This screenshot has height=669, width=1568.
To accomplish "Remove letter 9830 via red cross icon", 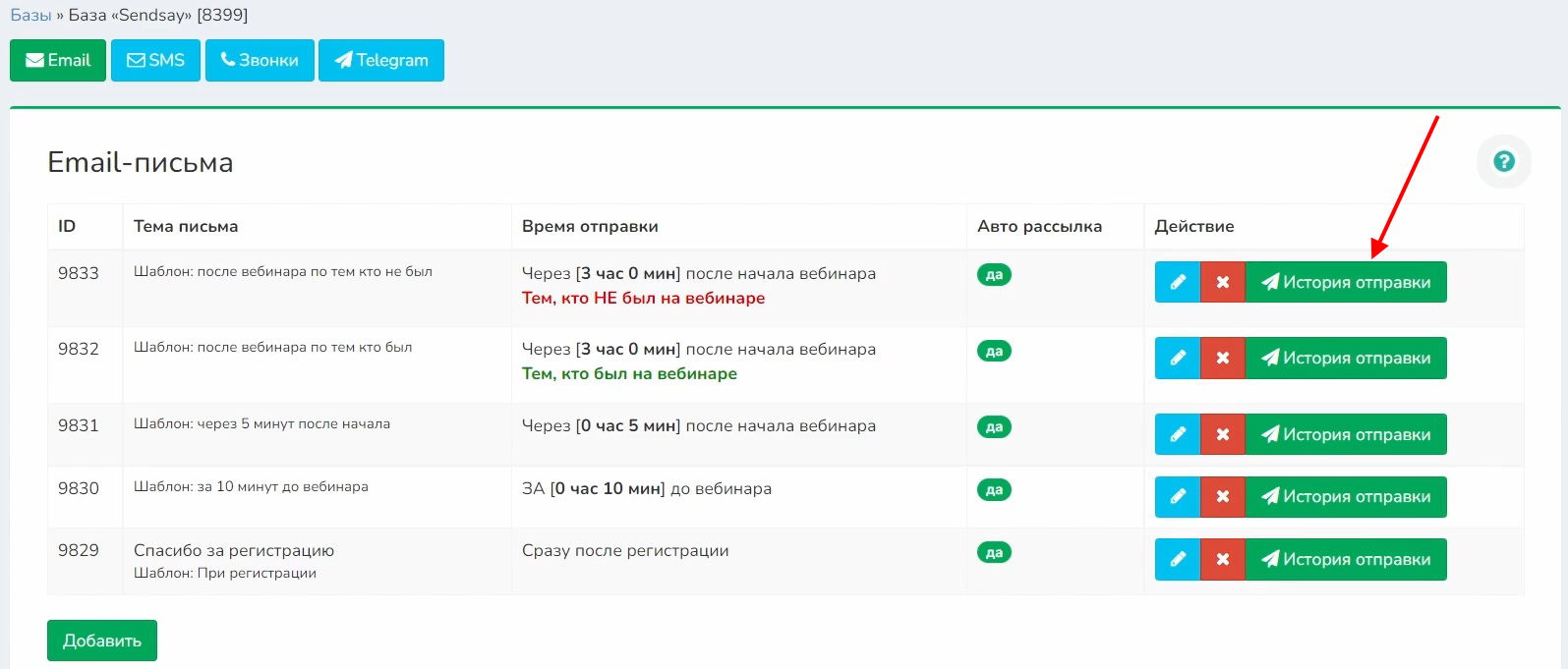I will 1223,497.
